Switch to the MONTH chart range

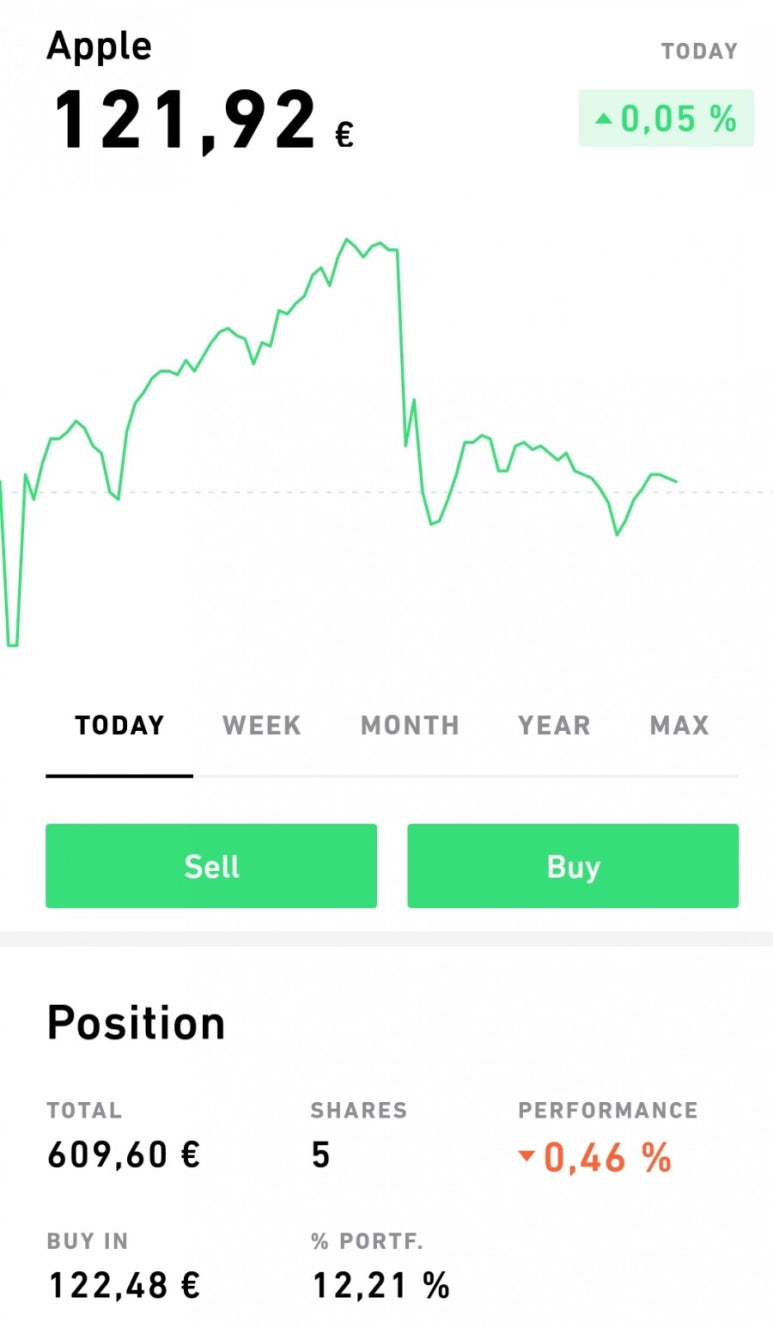point(410,725)
